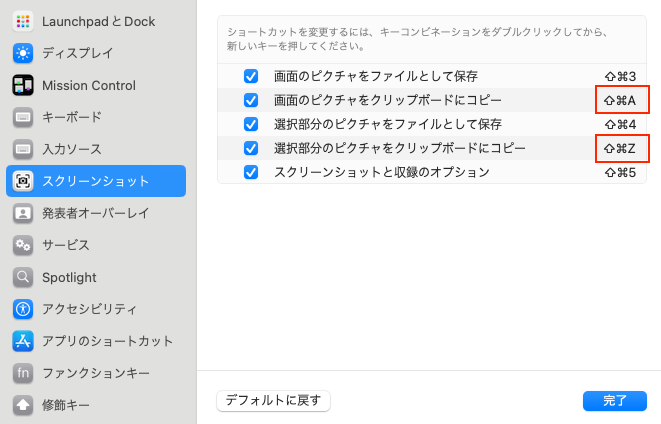The width and height of the screenshot is (661, 424).
Task: Click the ディスプレイ sun icon
Action: (x=24, y=53)
